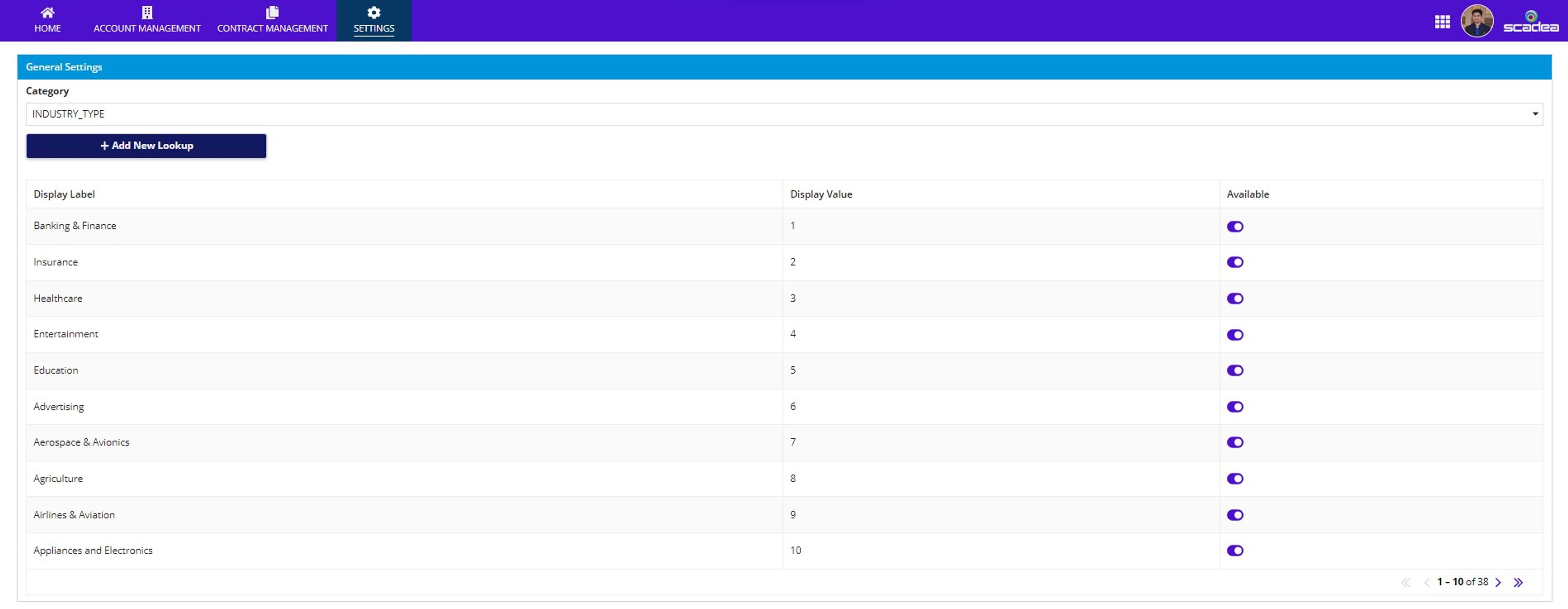Select the Insurance label
This screenshot has width=1568, height=609.
[56, 263]
